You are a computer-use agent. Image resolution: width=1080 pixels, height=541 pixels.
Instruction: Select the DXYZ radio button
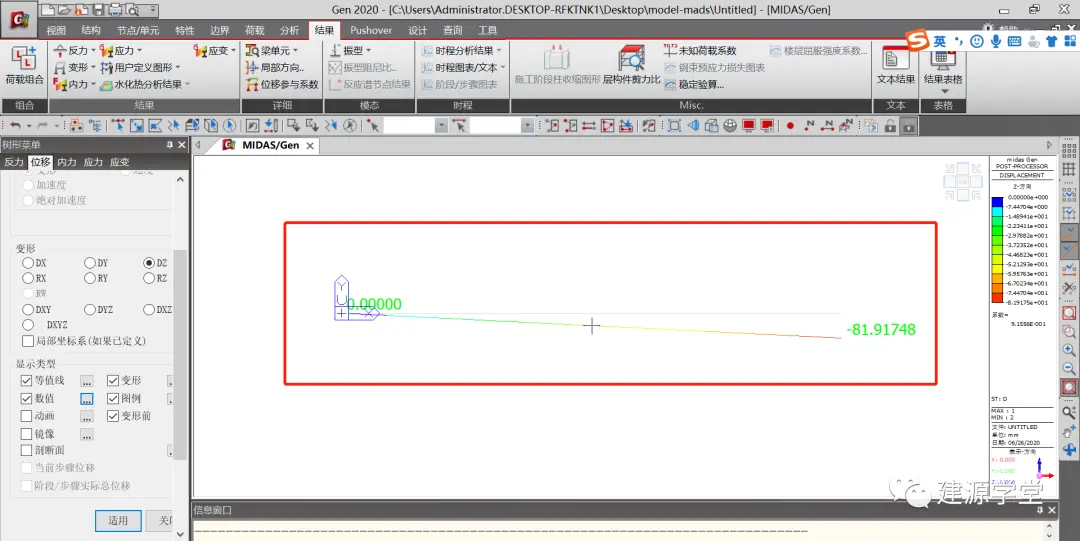click(28, 325)
